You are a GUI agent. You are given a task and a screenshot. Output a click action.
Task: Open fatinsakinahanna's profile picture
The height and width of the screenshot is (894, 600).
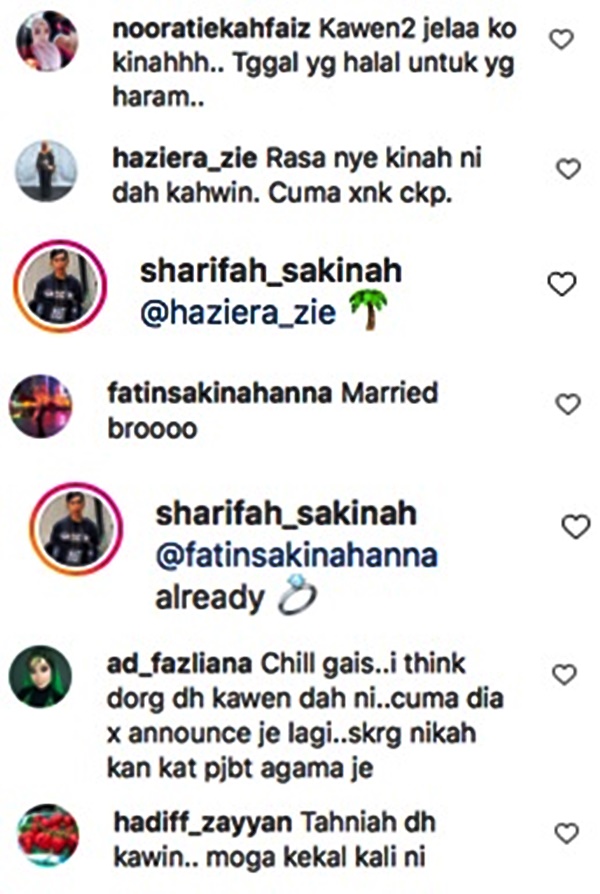40,407
